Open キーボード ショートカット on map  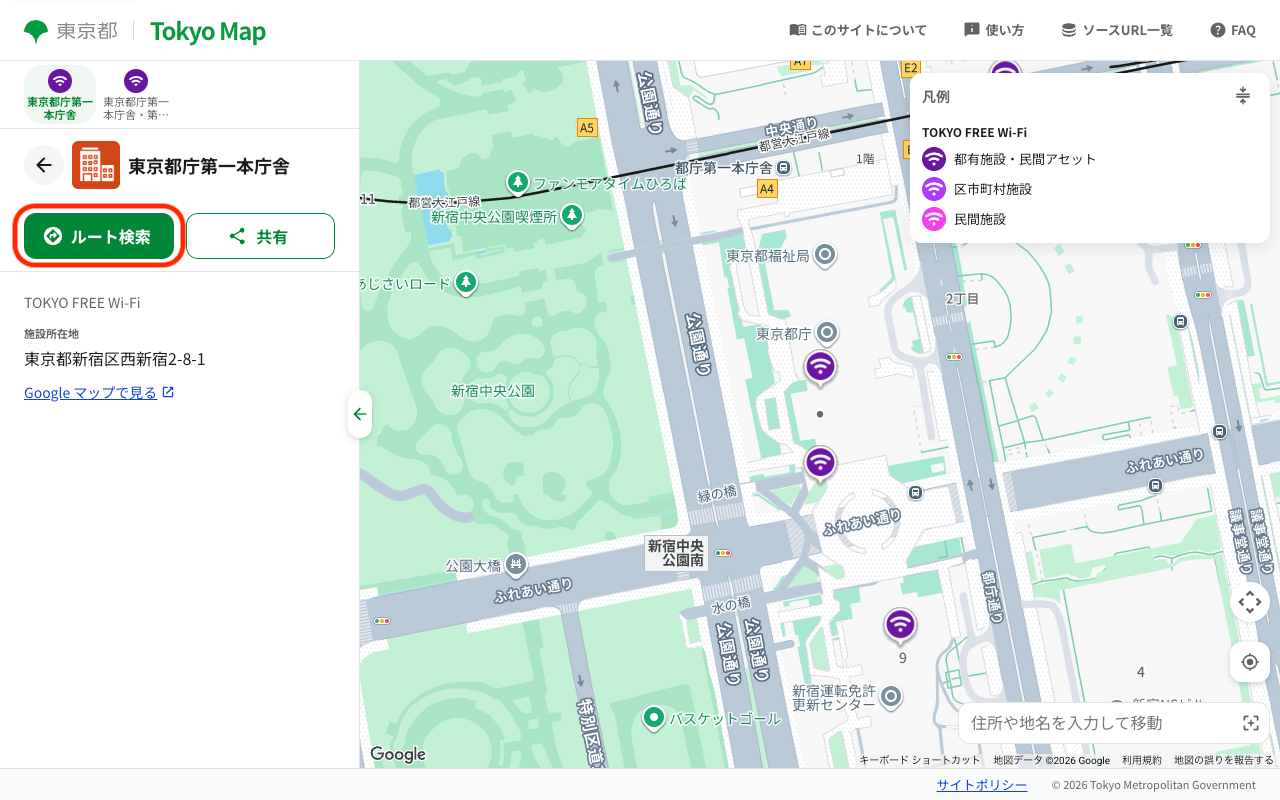(x=920, y=760)
